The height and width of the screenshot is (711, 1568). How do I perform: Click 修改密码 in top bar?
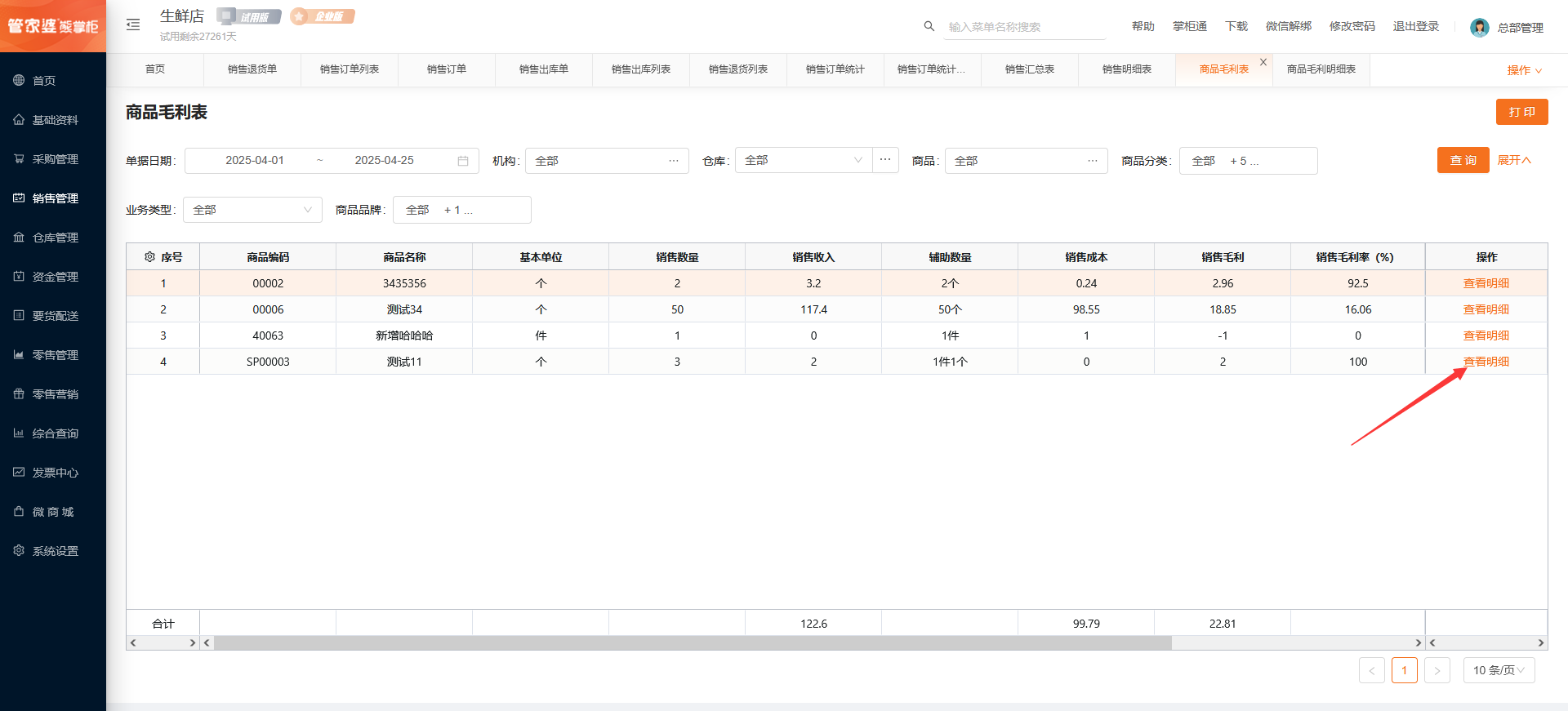1352,26
